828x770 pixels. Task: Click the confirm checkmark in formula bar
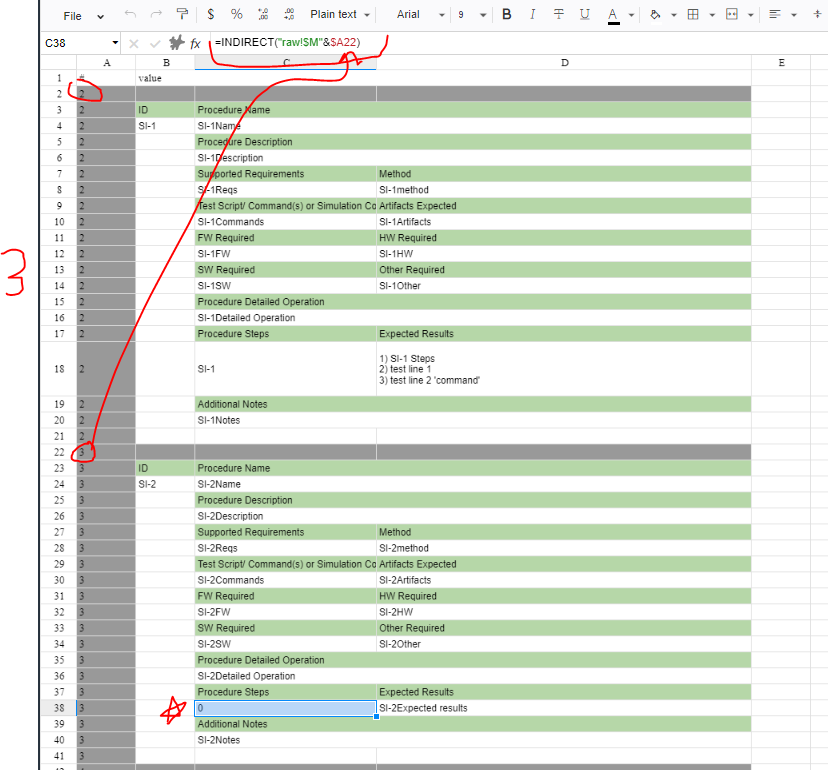click(155, 43)
